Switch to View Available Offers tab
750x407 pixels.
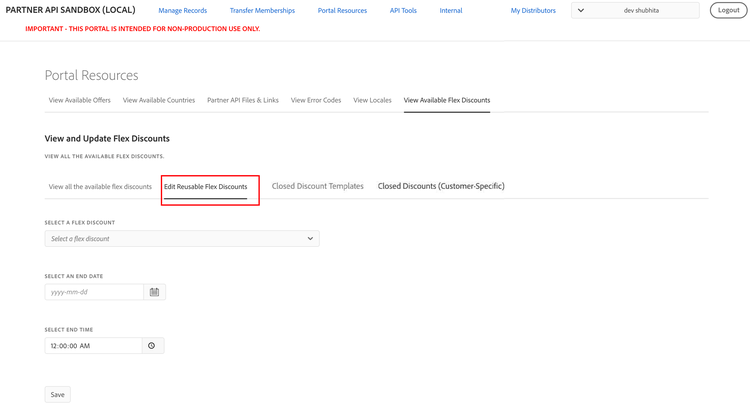[x=79, y=100]
